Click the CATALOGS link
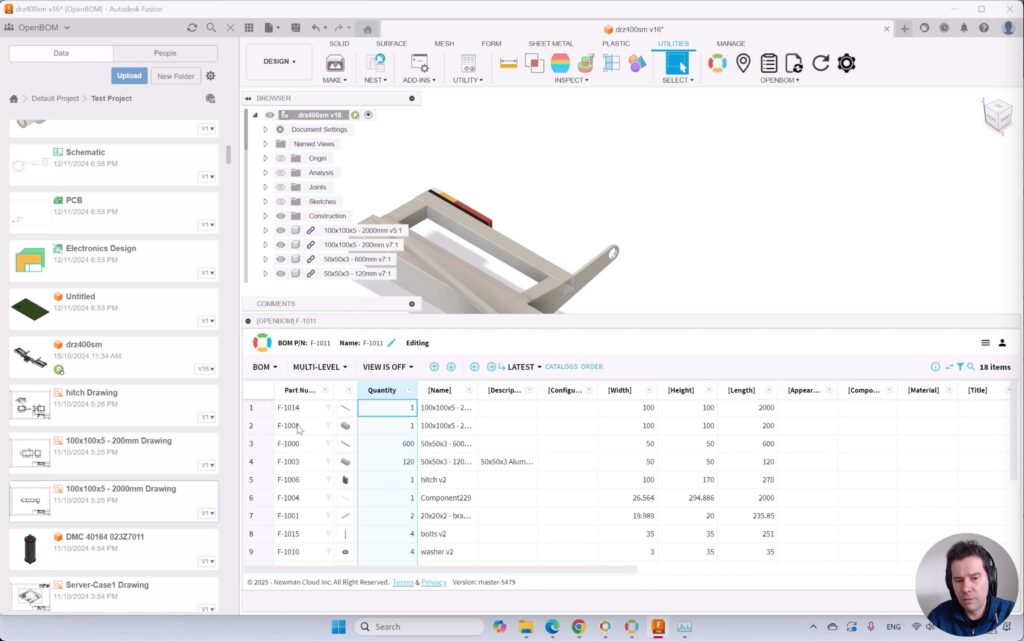The image size is (1024, 641). [x=562, y=367]
